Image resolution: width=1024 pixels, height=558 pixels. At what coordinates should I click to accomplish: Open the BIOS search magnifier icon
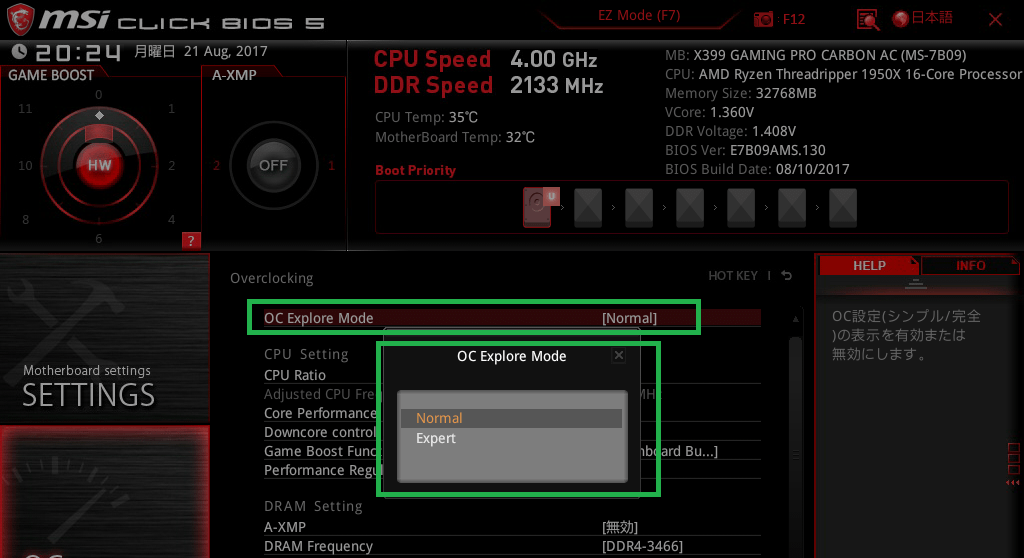click(867, 20)
